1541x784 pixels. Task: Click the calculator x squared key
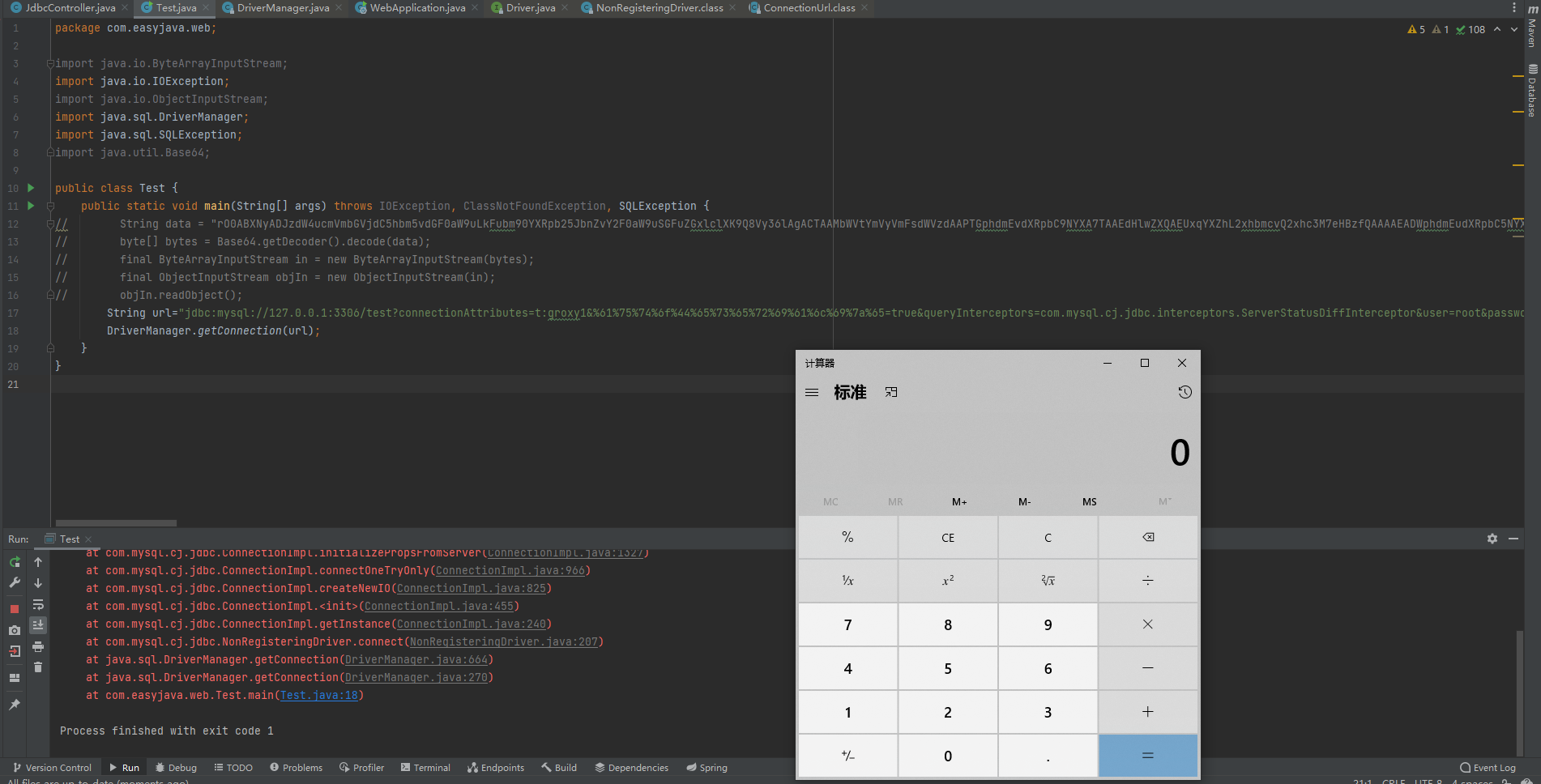click(x=948, y=581)
